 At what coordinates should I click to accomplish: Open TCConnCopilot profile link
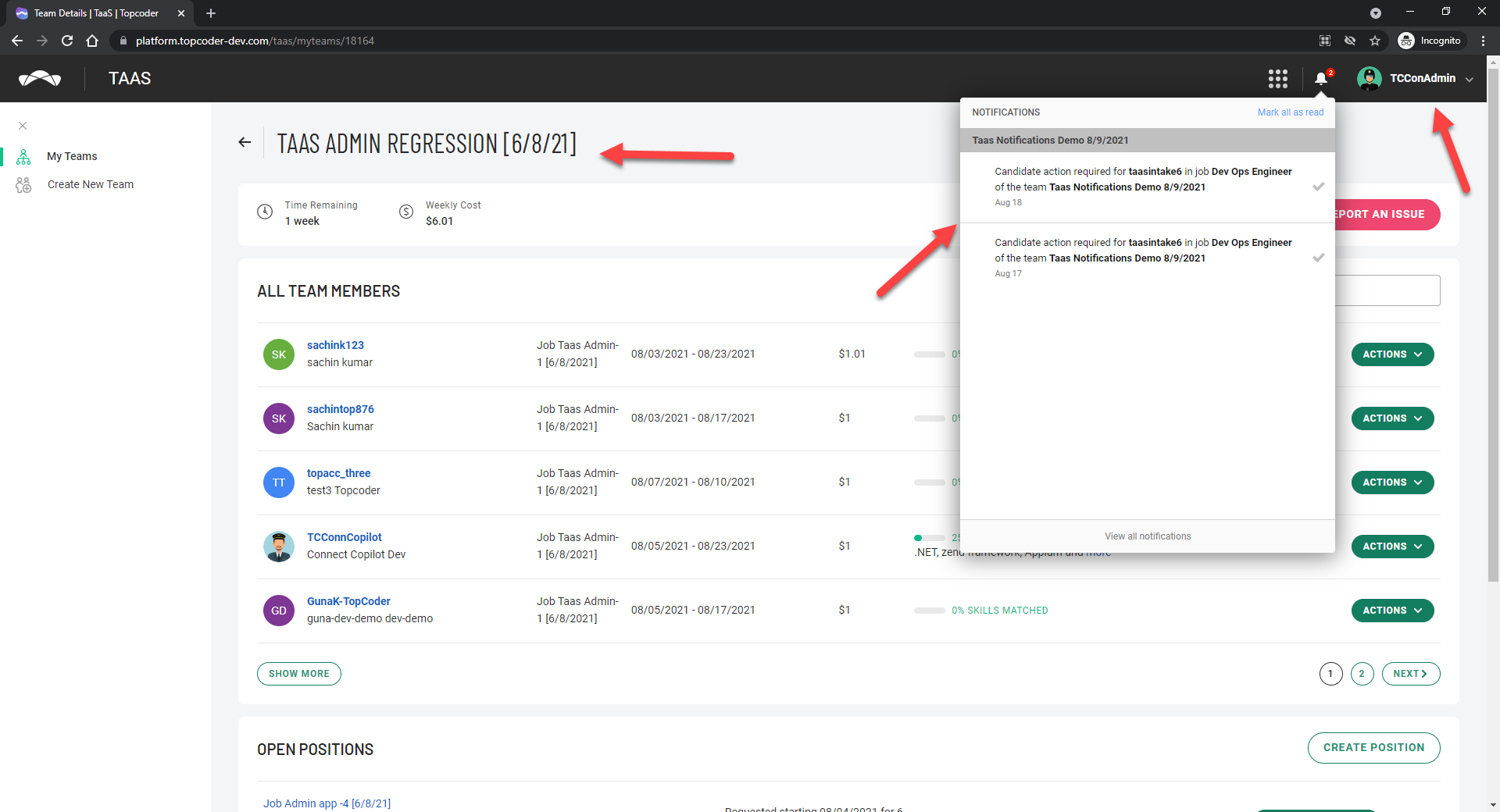pyautogui.click(x=345, y=537)
